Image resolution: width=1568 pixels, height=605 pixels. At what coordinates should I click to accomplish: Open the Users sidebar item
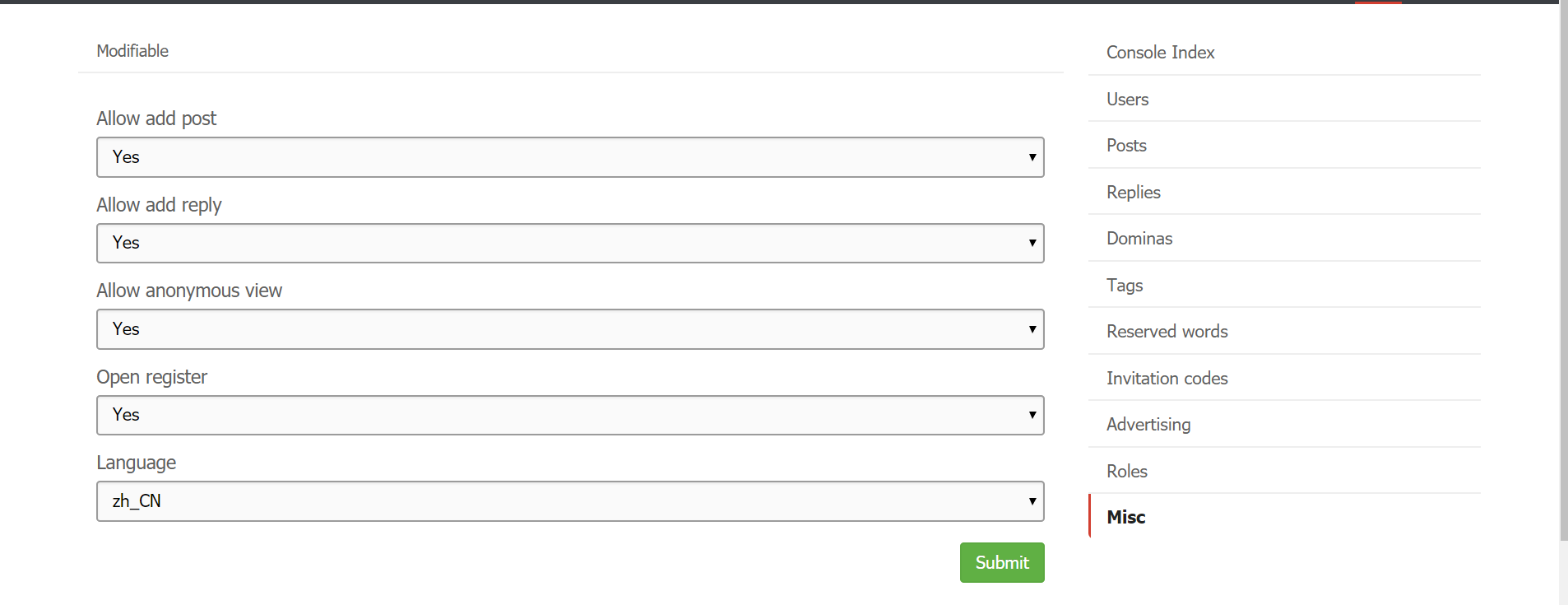(x=1127, y=100)
